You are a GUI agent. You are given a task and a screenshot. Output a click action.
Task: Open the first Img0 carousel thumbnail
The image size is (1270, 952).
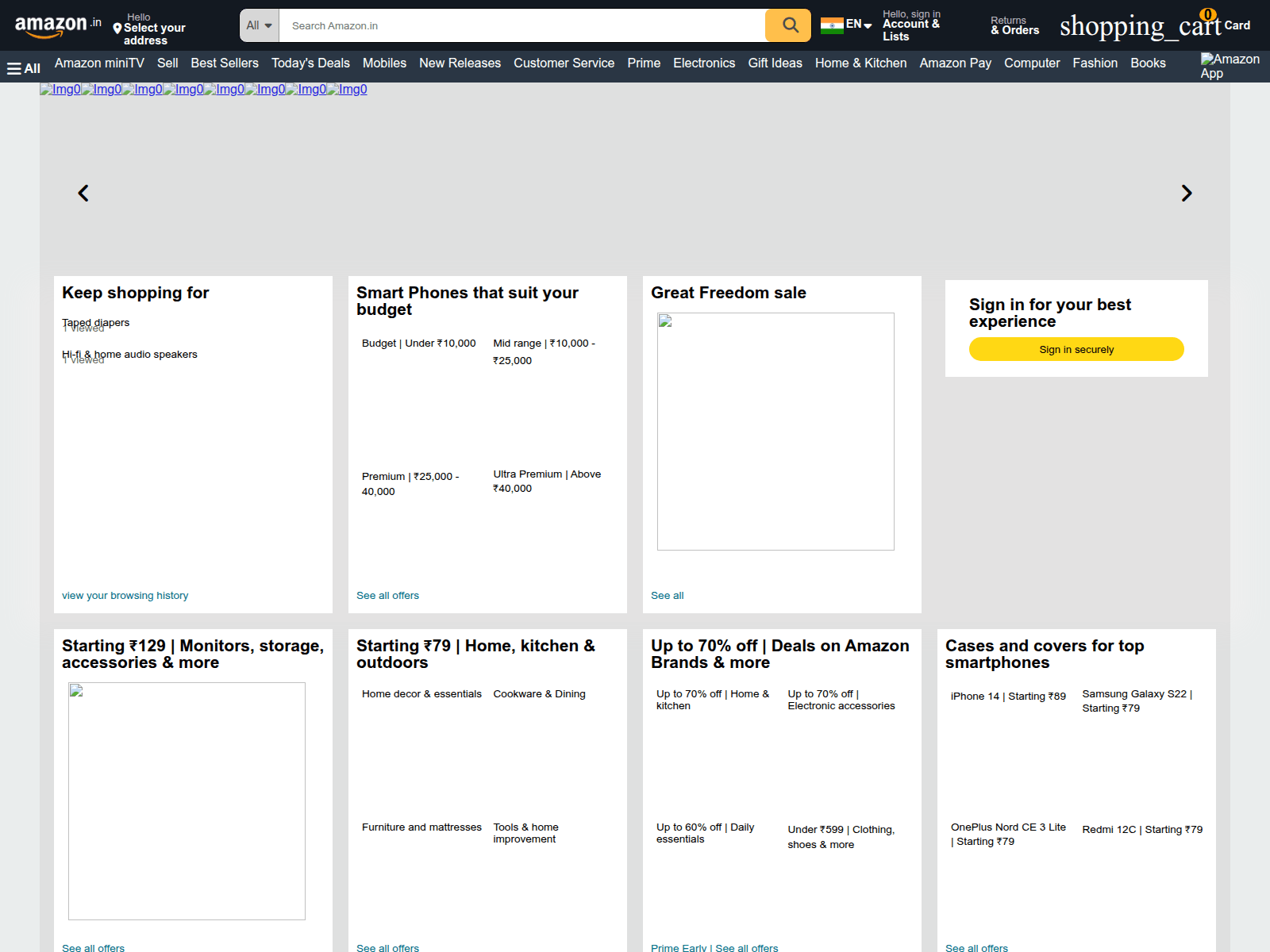pyautogui.click(x=60, y=90)
